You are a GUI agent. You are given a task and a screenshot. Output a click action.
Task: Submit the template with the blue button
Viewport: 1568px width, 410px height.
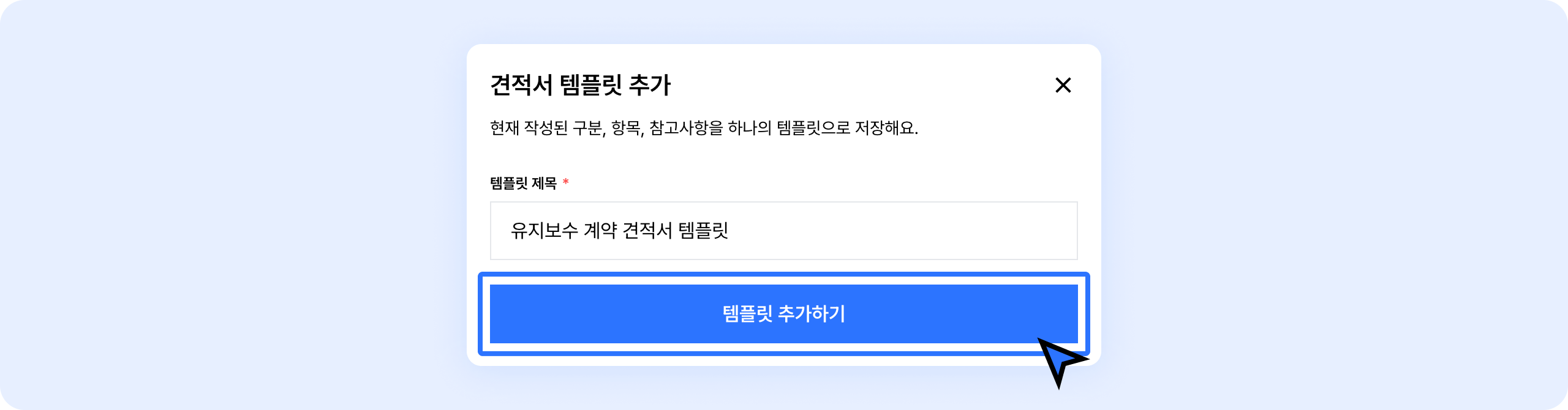pyautogui.click(x=783, y=313)
